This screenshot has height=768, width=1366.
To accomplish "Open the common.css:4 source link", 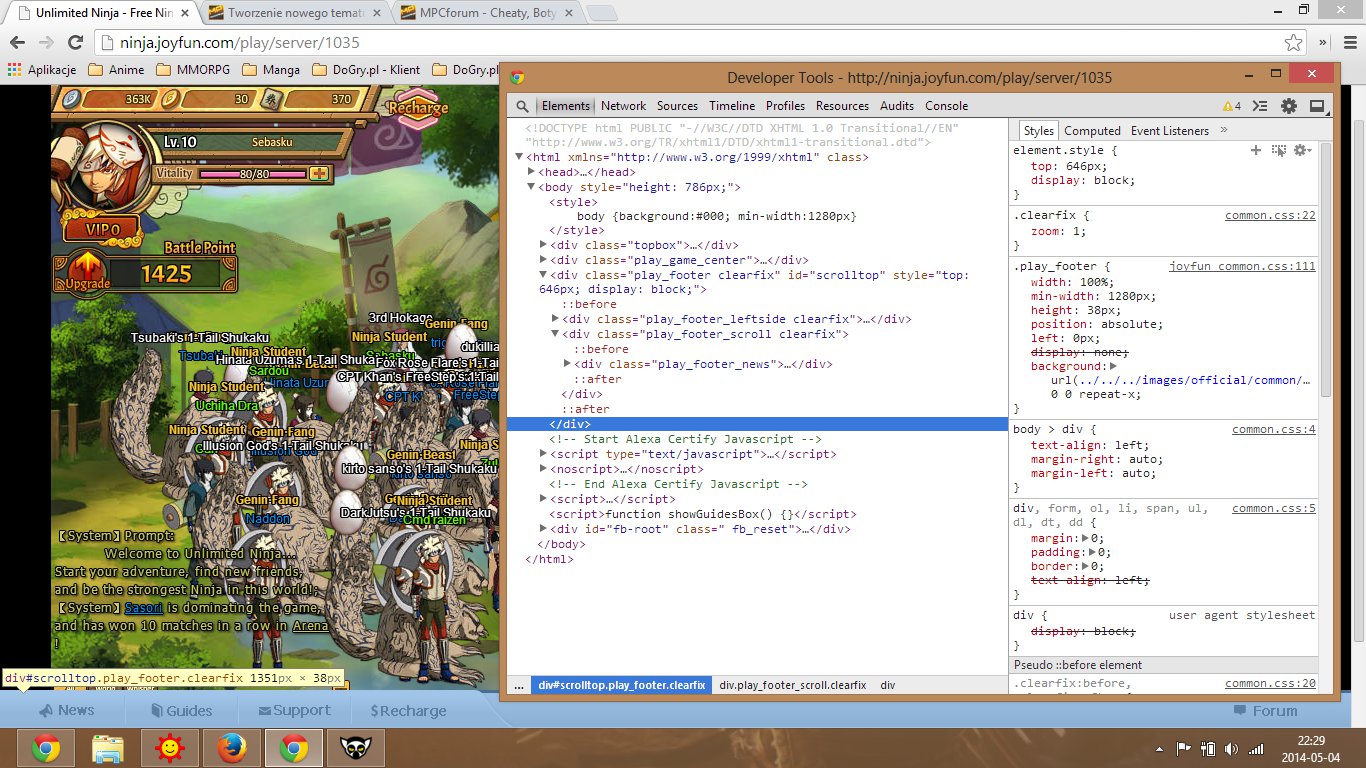I will click(x=1274, y=430).
